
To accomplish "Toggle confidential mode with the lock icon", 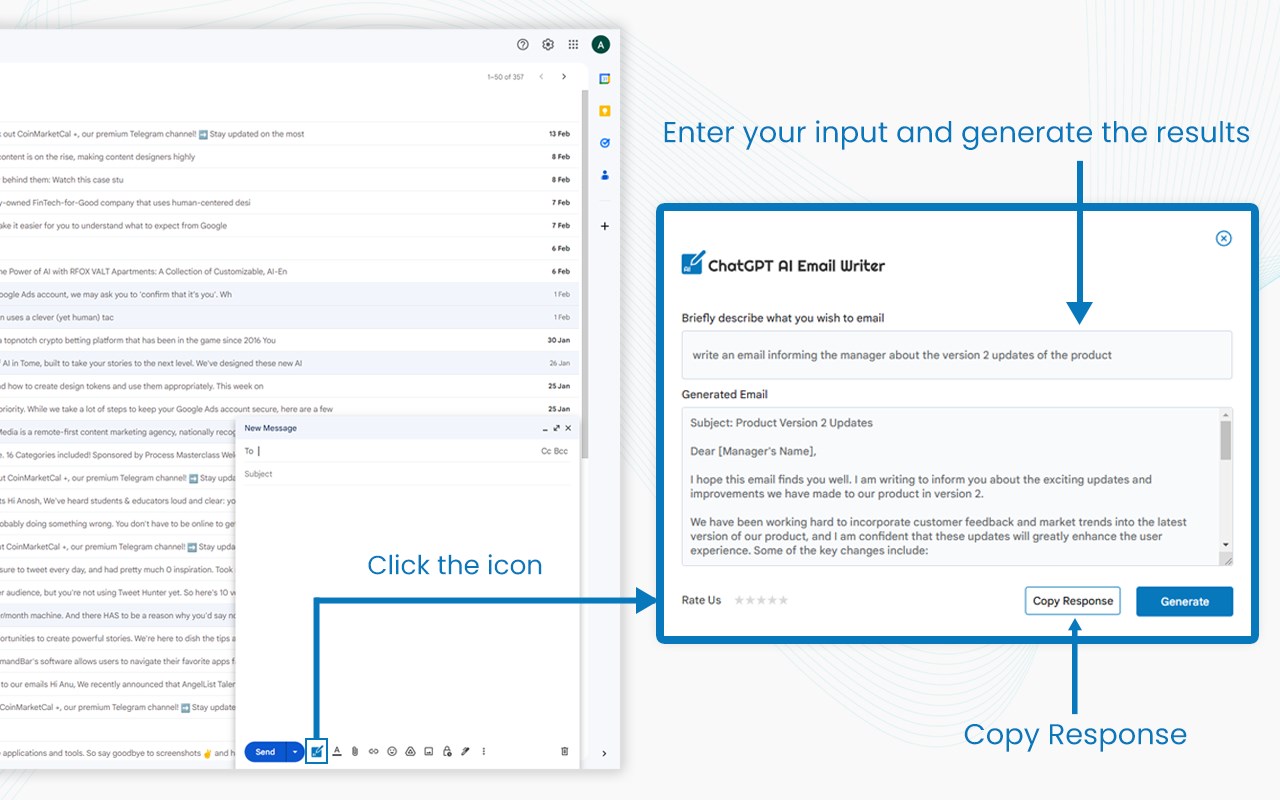I will tap(446, 751).
